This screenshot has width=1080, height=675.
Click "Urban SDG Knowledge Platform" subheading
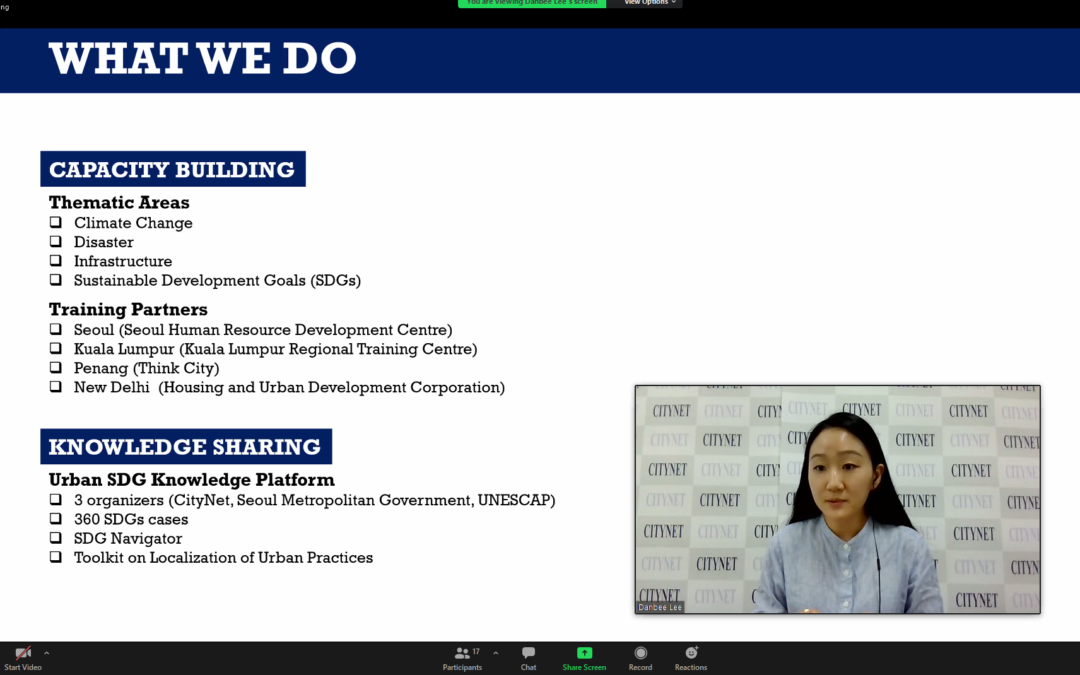tap(191, 479)
